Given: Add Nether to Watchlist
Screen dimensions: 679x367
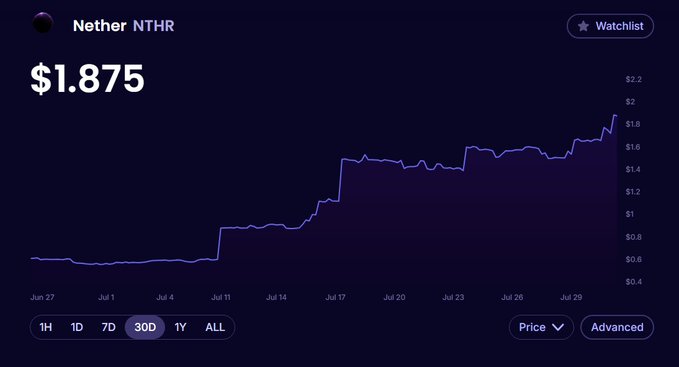Looking at the screenshot, I should tap(610, 26).
